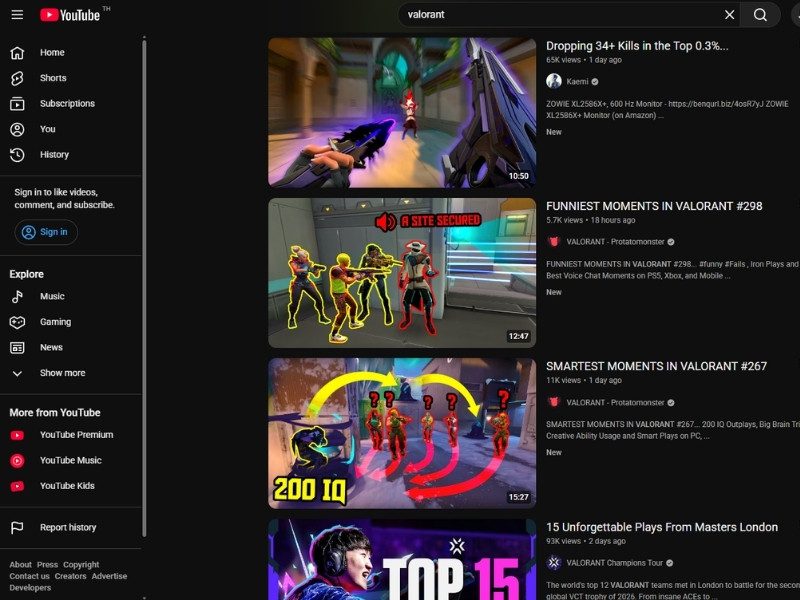This screenshot has height=600, width=800.
Task: Click Protatomonster channel name under Smartest Moments #267
Action: [x=615, y=403]
